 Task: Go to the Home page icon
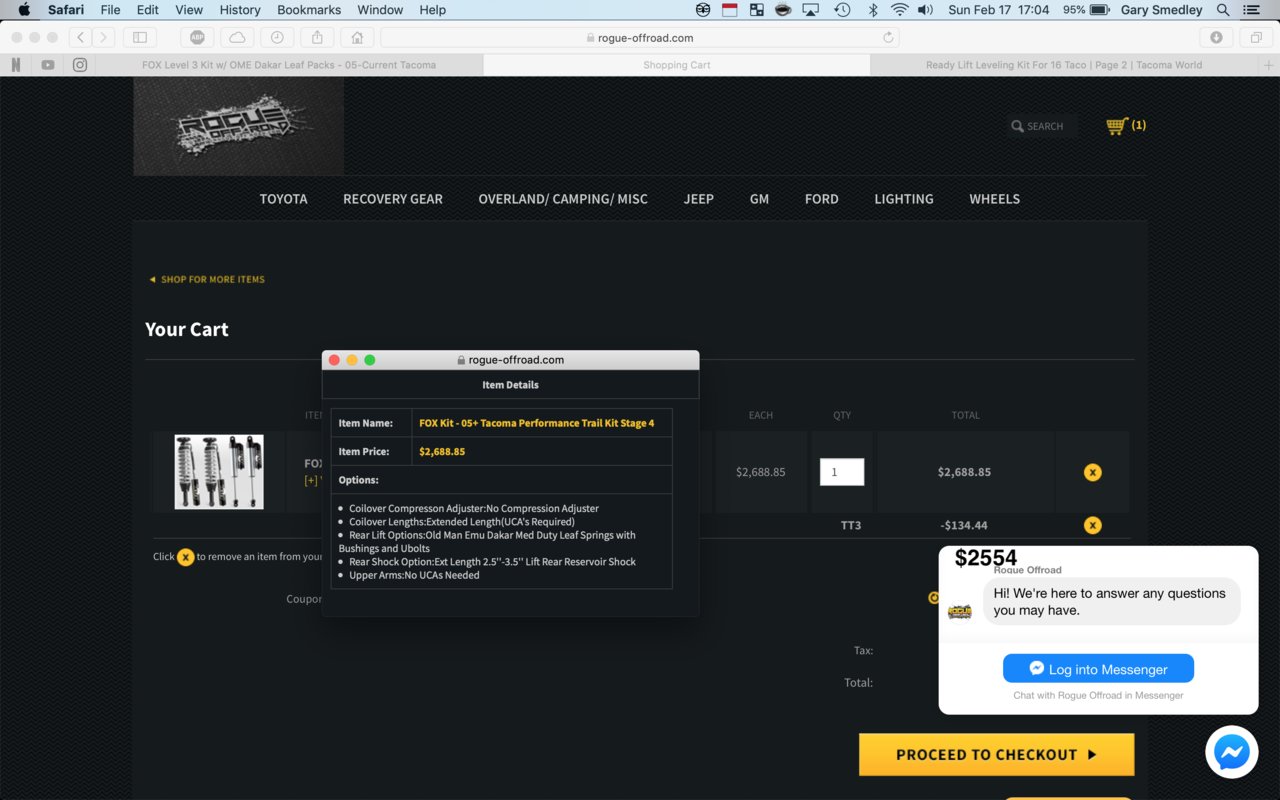coord(357,37)
